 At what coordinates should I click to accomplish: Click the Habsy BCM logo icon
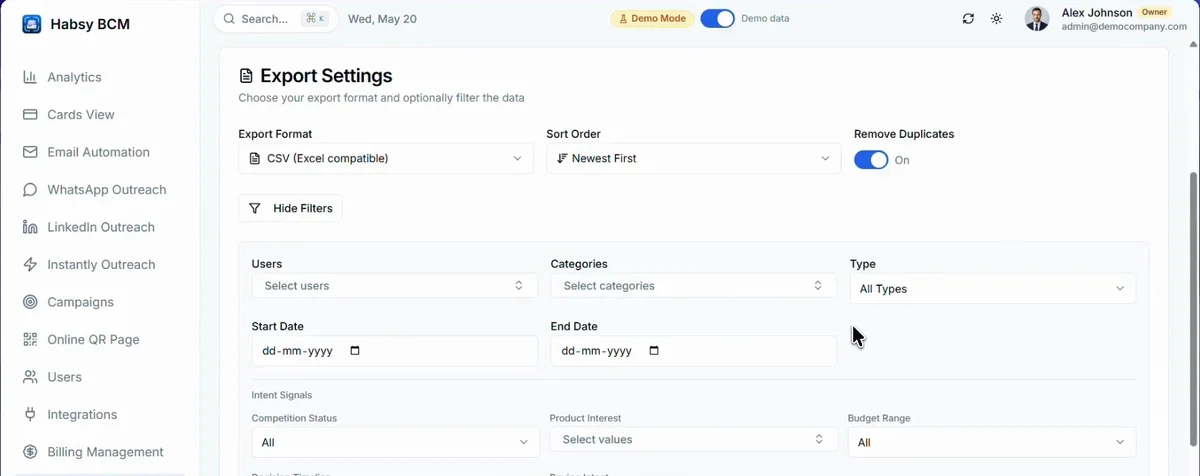point(31,24)
